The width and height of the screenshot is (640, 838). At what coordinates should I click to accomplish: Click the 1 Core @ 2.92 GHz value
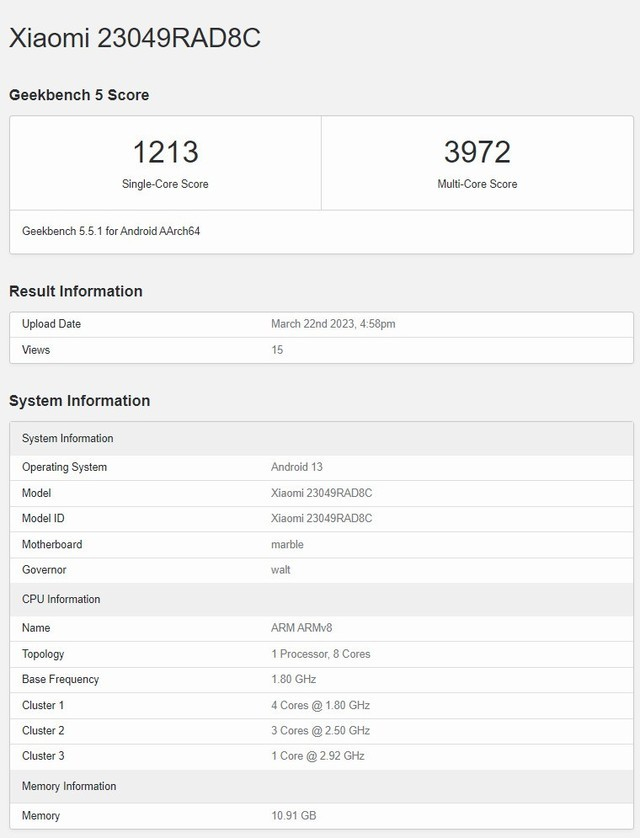point(318,756)
